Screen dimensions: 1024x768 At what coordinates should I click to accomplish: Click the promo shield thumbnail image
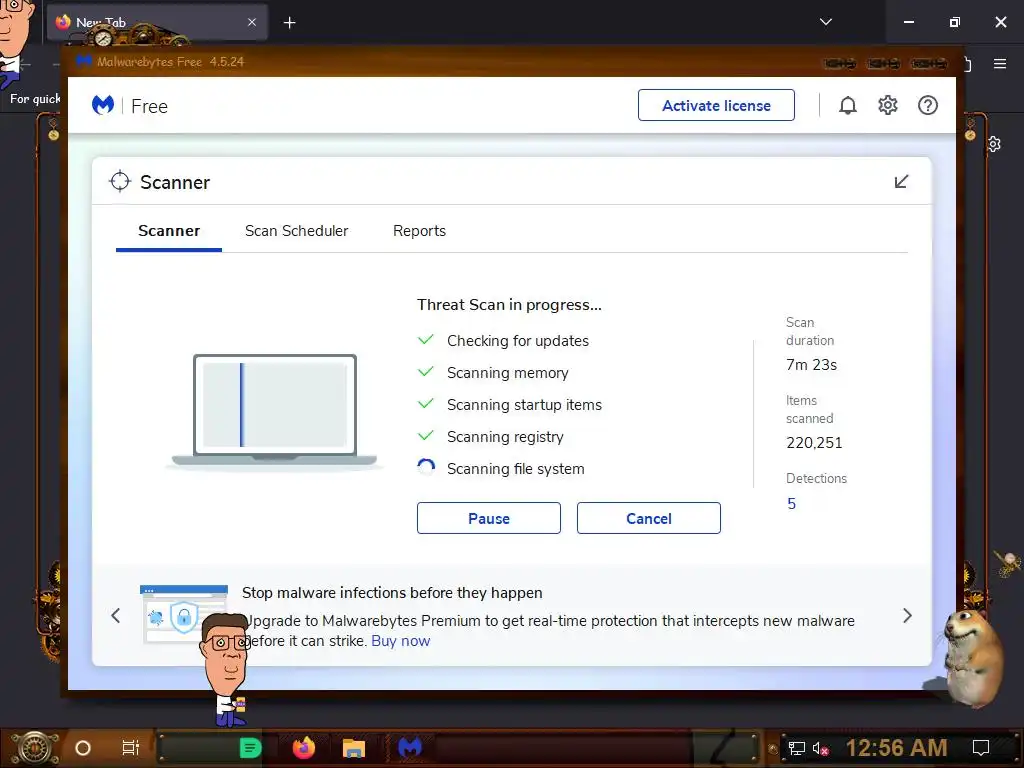pos(184,614)
